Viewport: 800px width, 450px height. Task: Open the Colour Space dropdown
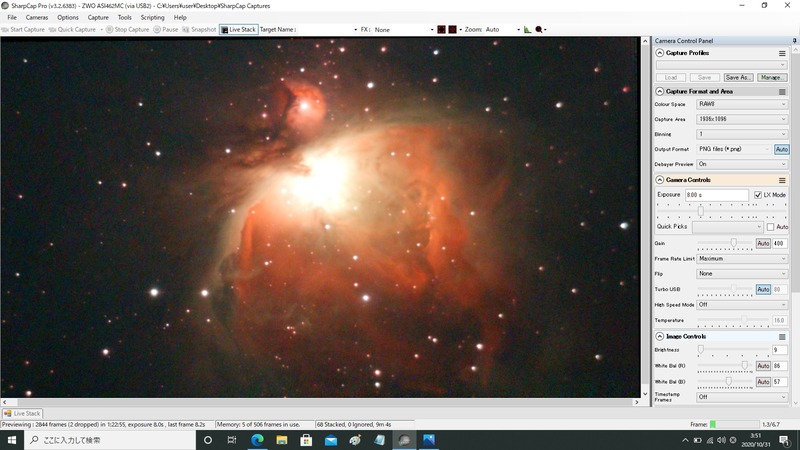tap(742, 104)
